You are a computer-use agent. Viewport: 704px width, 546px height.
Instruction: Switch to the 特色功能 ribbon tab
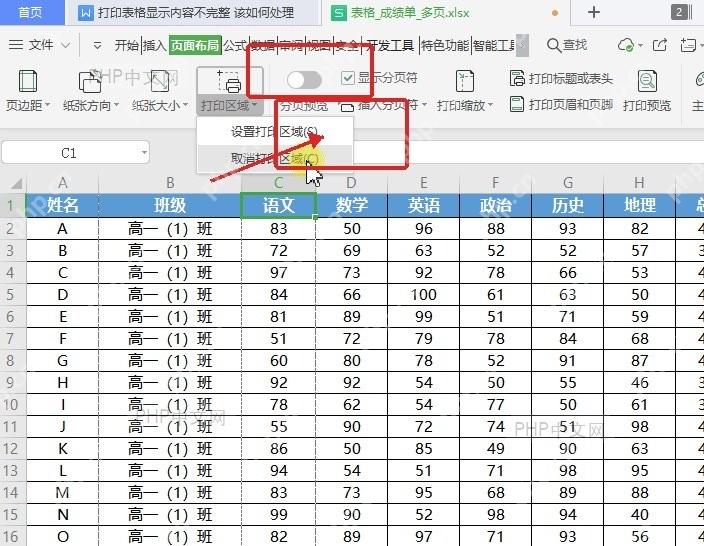coord(444,45)
